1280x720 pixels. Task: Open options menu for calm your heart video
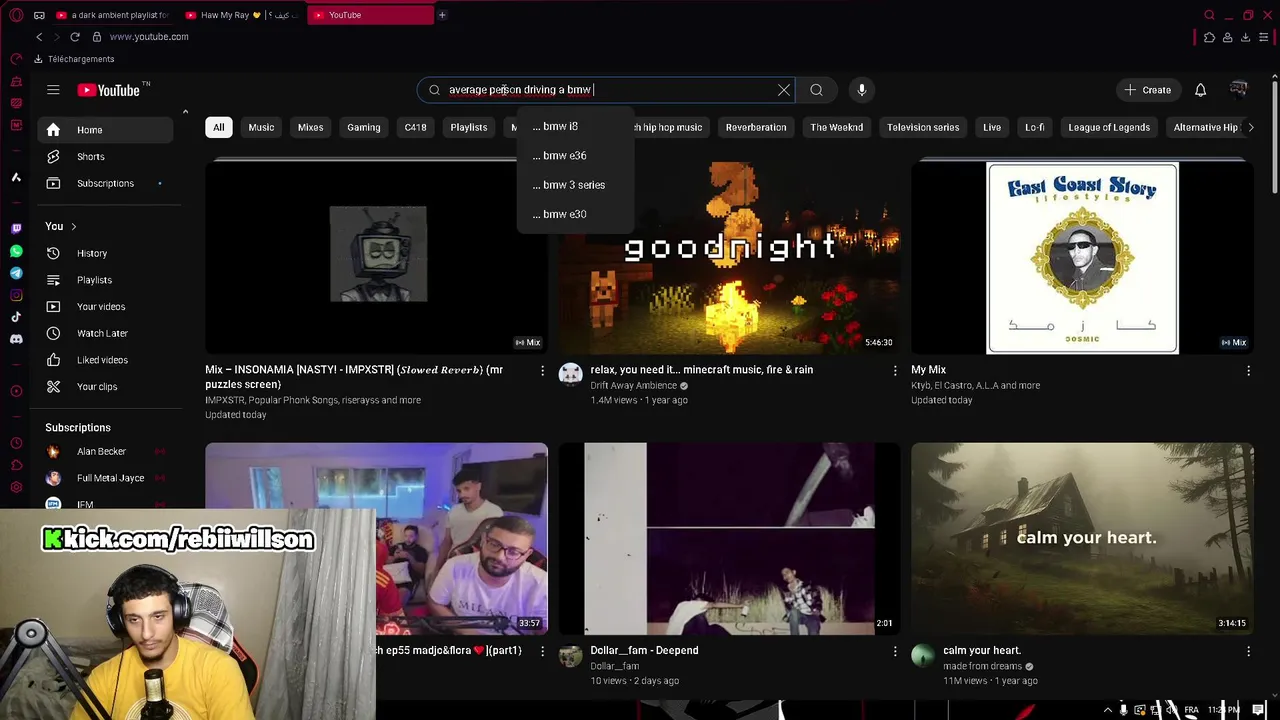coord(1248,652)
